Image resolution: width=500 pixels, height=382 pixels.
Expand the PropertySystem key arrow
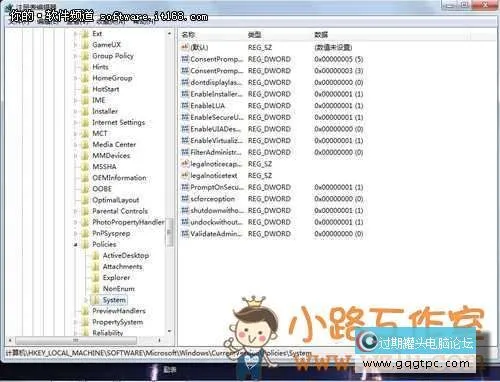click(x=76, y=322)
